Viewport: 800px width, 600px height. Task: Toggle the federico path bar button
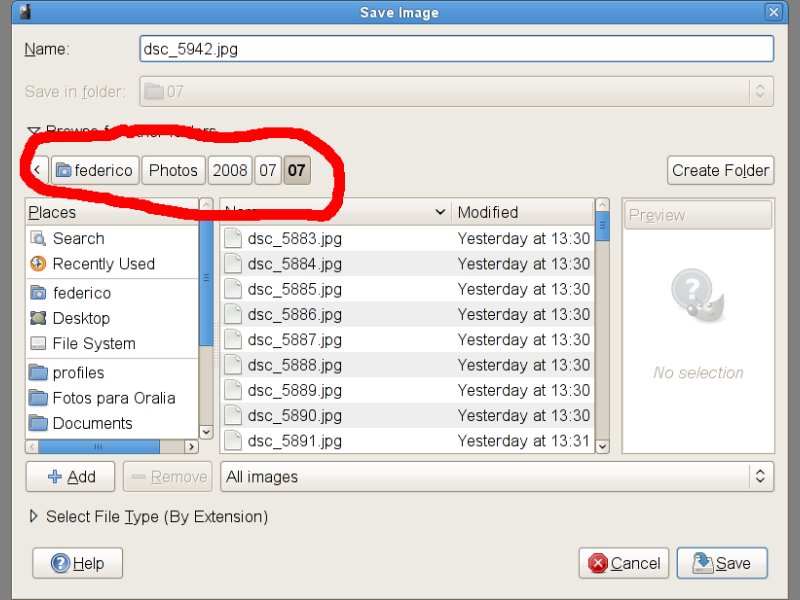[94, 170]
